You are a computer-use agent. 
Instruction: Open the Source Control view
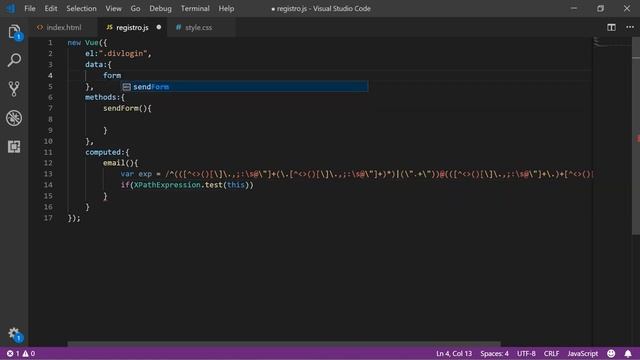click(14, 89)
